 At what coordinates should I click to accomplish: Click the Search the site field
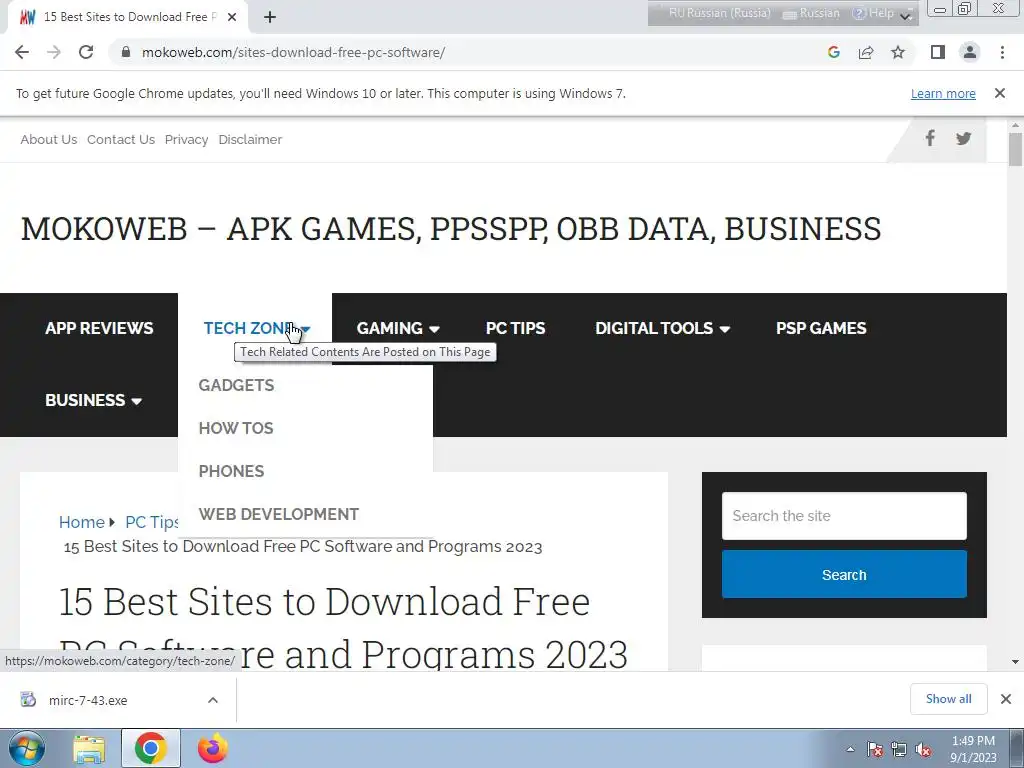(844, 516)
